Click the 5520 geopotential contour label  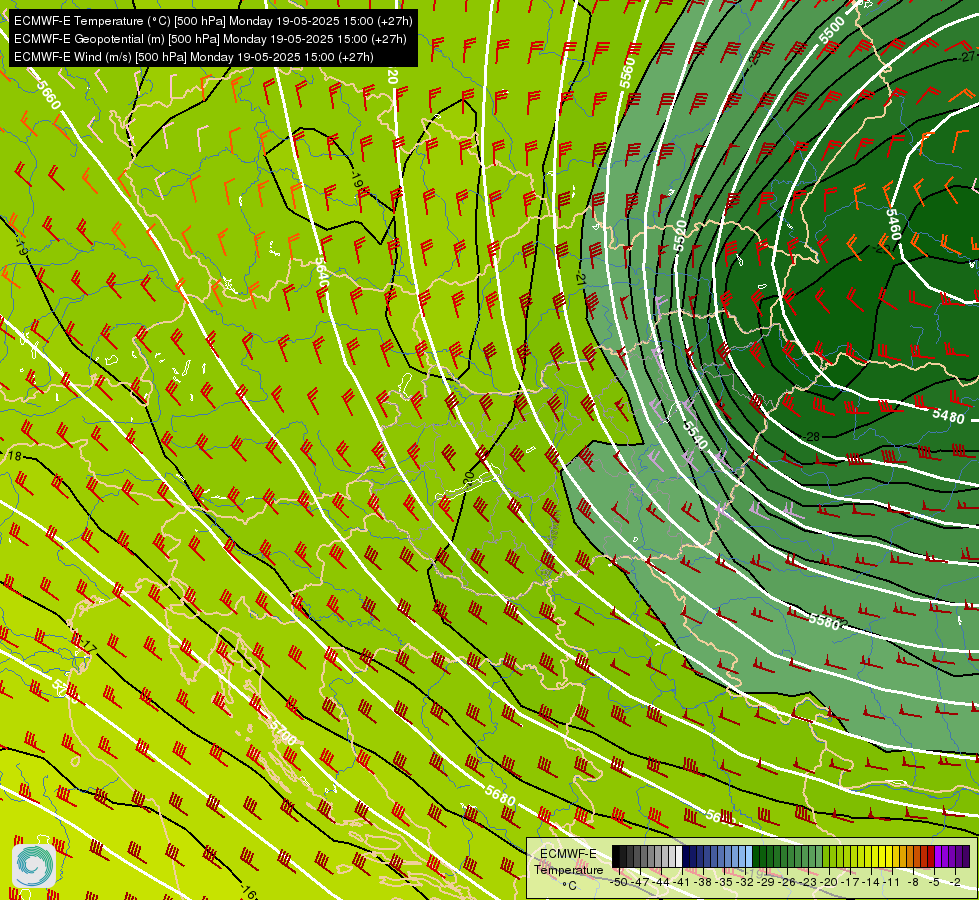click(681, 235)
